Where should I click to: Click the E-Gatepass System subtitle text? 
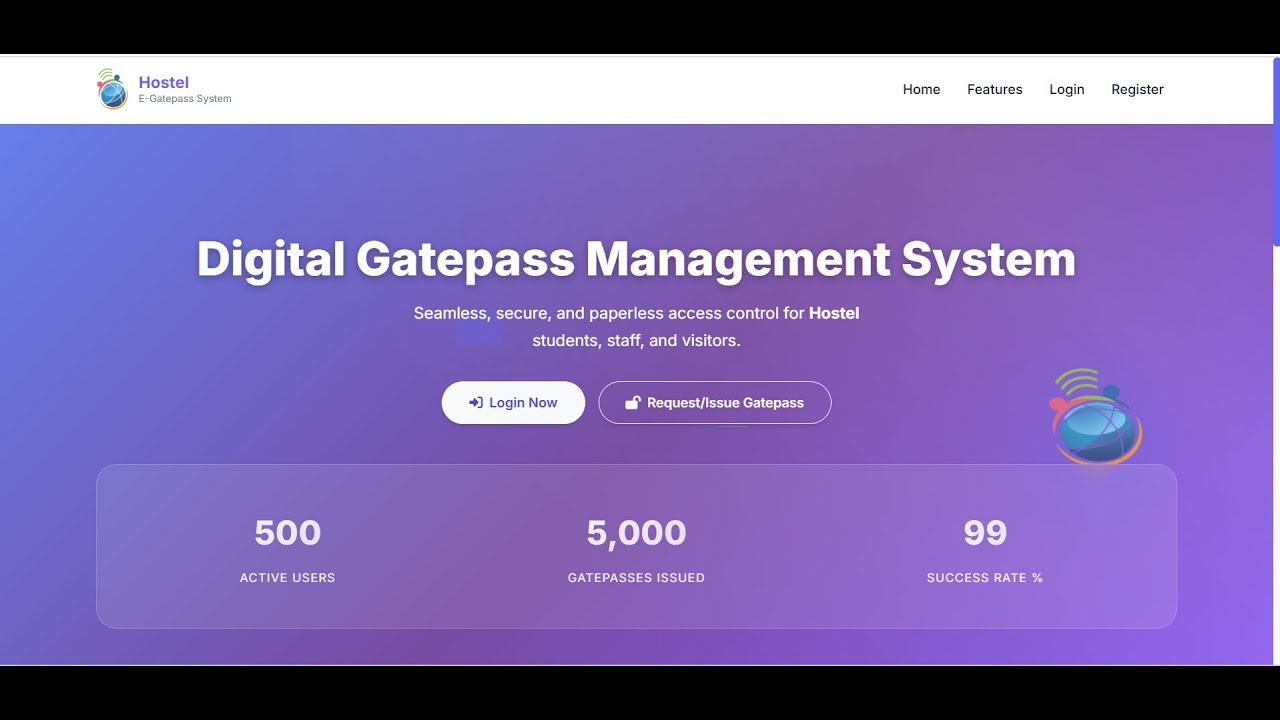tap(184, 99)
